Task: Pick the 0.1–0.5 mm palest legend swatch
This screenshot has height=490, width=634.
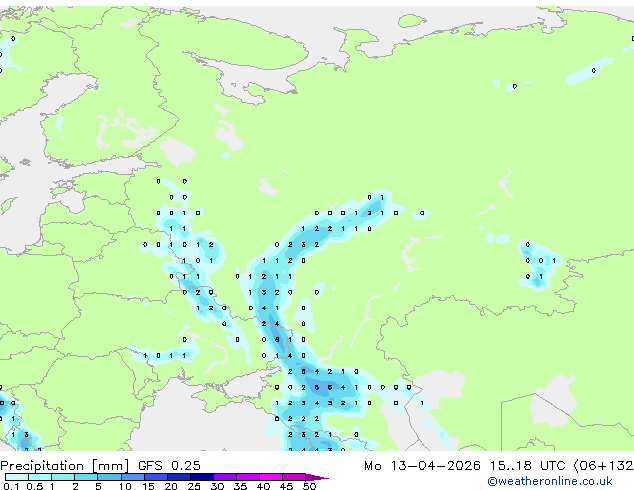Action: pyautogui.click(x=17, y=477)
